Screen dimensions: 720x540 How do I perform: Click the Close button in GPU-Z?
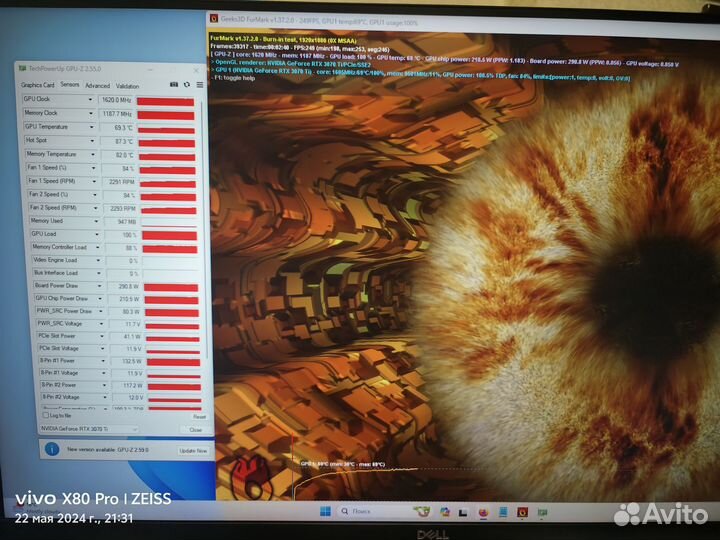coord(196,430)
